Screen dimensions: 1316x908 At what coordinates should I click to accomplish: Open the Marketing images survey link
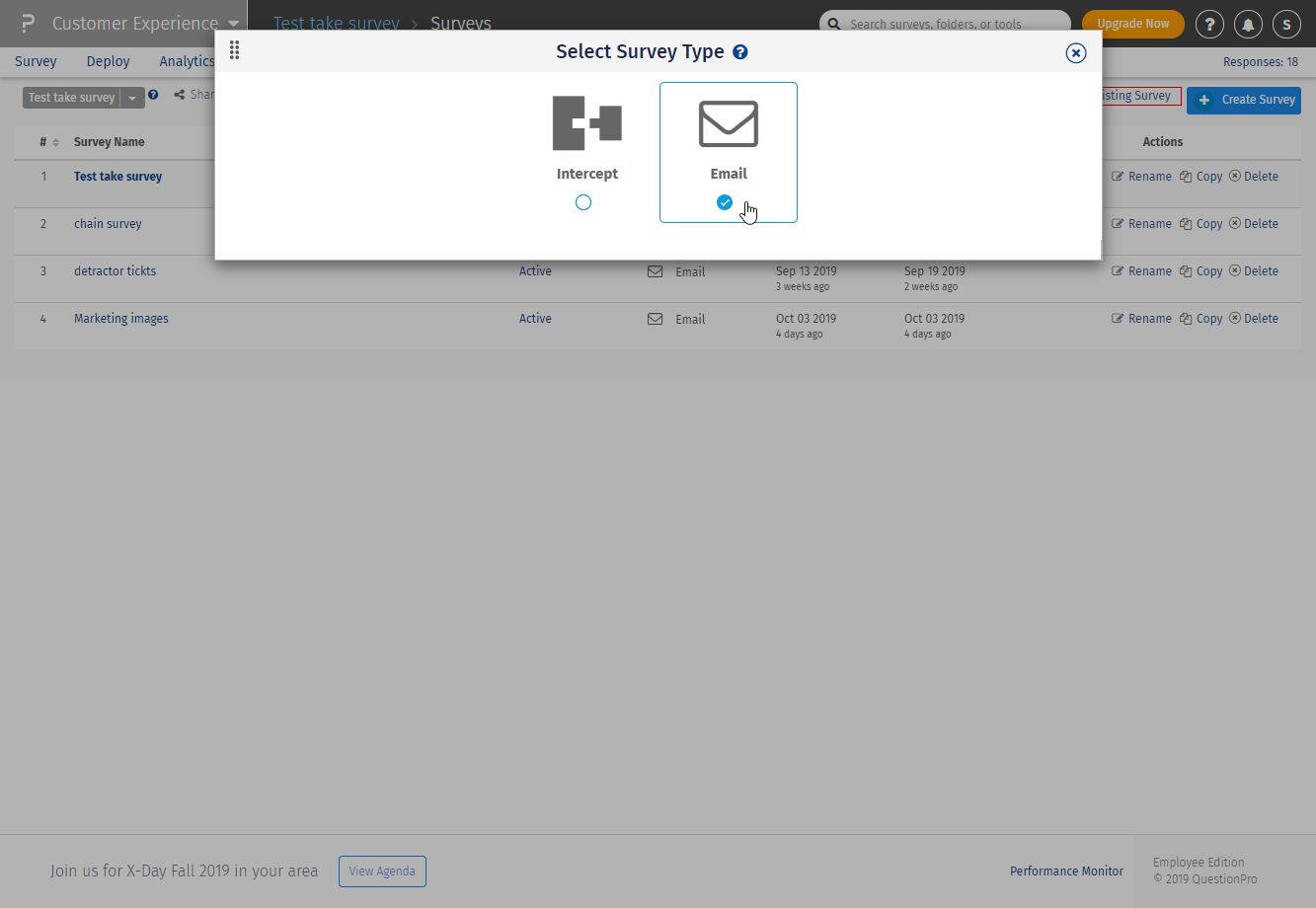click(x=121, y=319)
